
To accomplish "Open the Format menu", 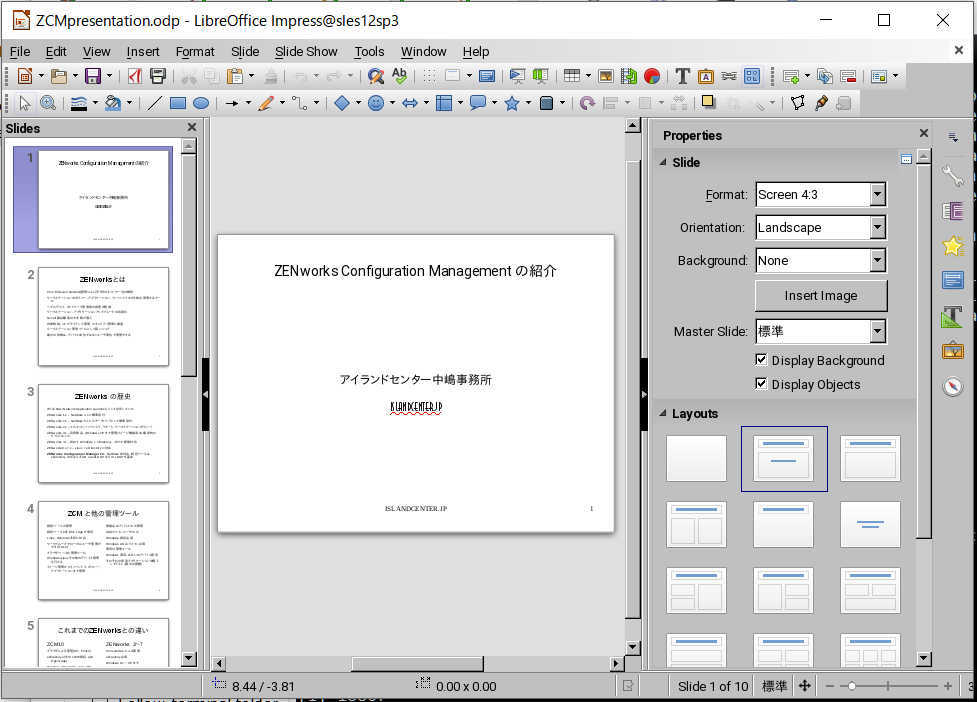I will [194, 52].
